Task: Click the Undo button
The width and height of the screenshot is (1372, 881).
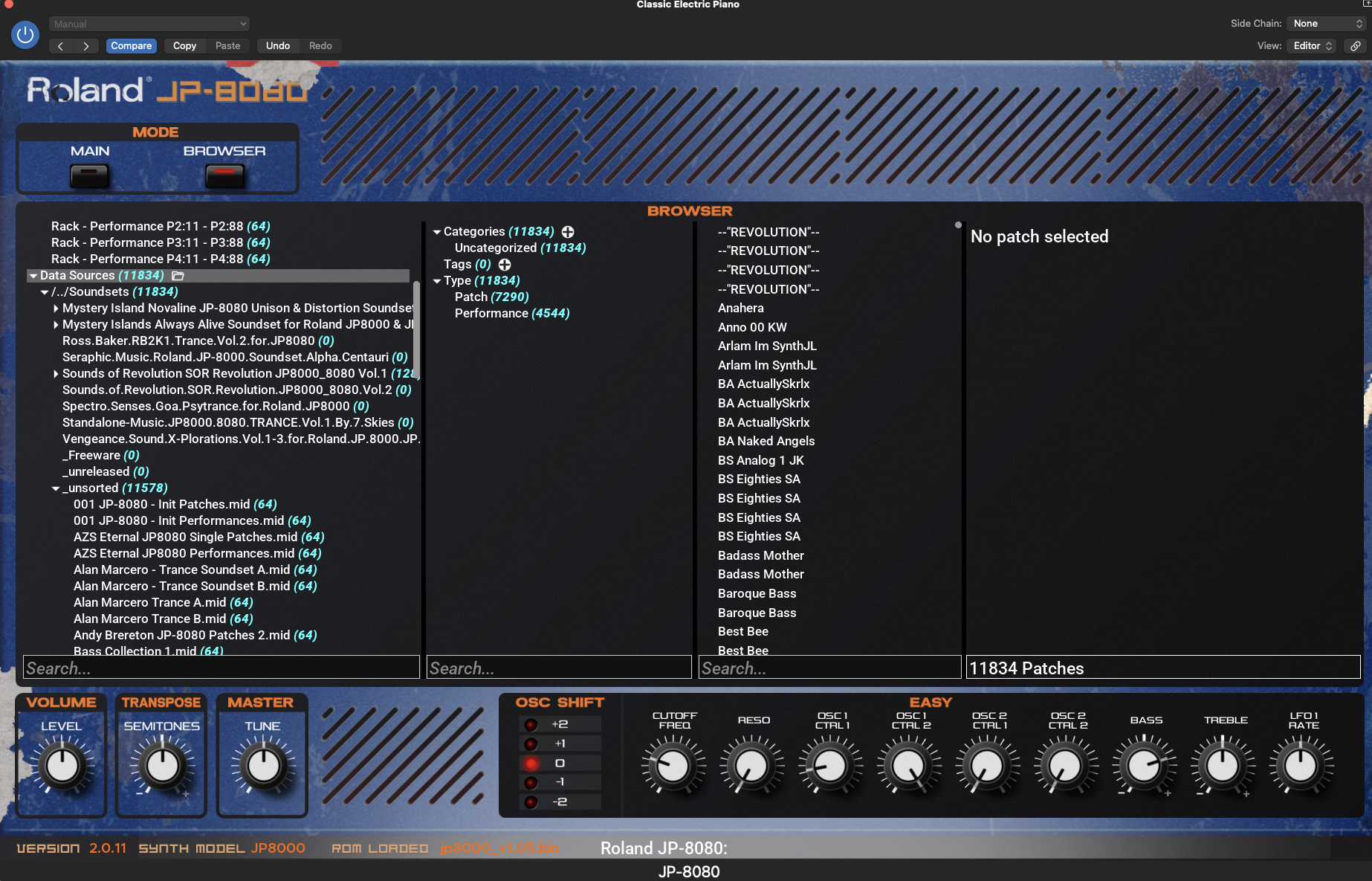Action: tap(278, 46)
